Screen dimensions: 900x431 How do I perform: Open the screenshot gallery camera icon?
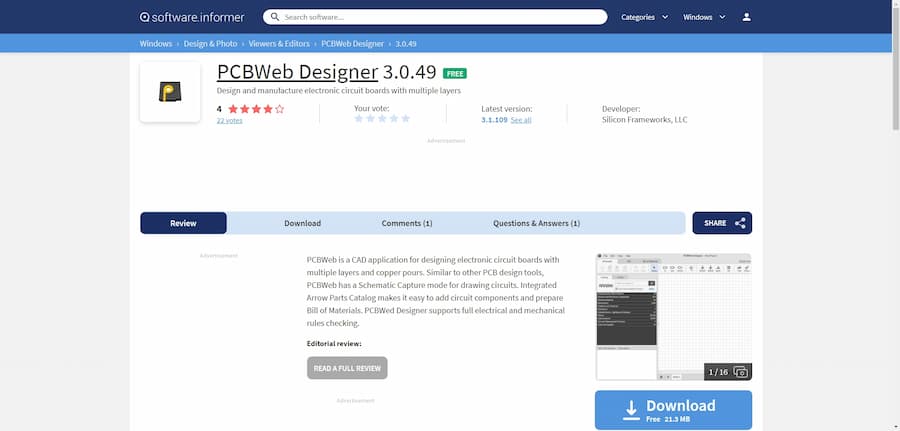(741, 372)
